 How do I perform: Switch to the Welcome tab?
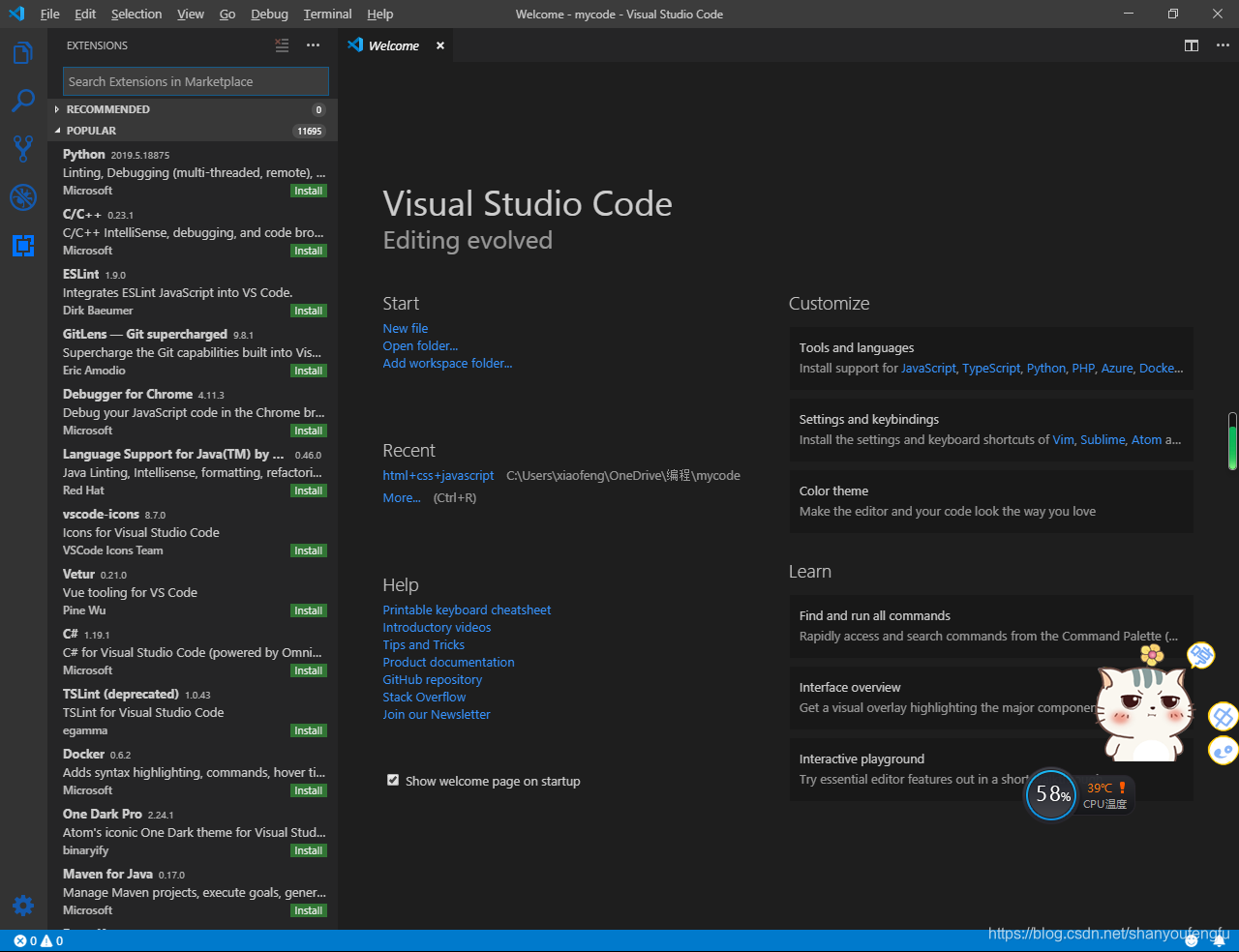395,45
